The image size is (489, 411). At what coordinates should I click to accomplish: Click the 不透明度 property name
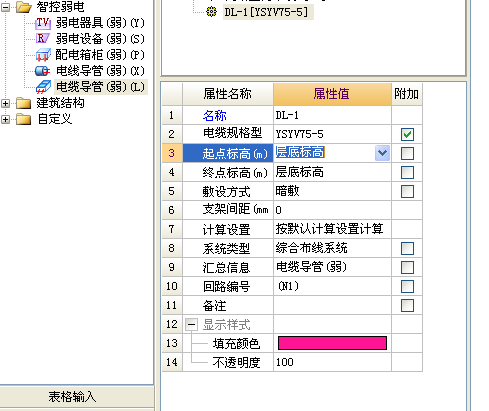236,363
